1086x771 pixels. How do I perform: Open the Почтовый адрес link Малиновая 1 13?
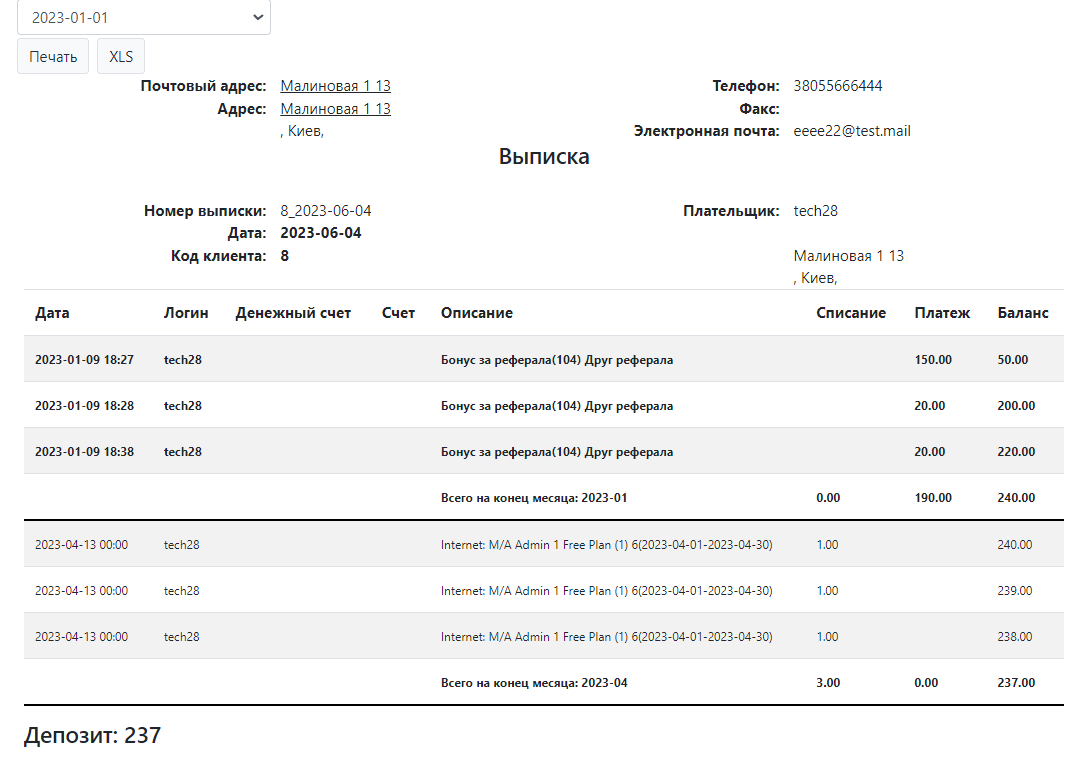click(335, 86)
